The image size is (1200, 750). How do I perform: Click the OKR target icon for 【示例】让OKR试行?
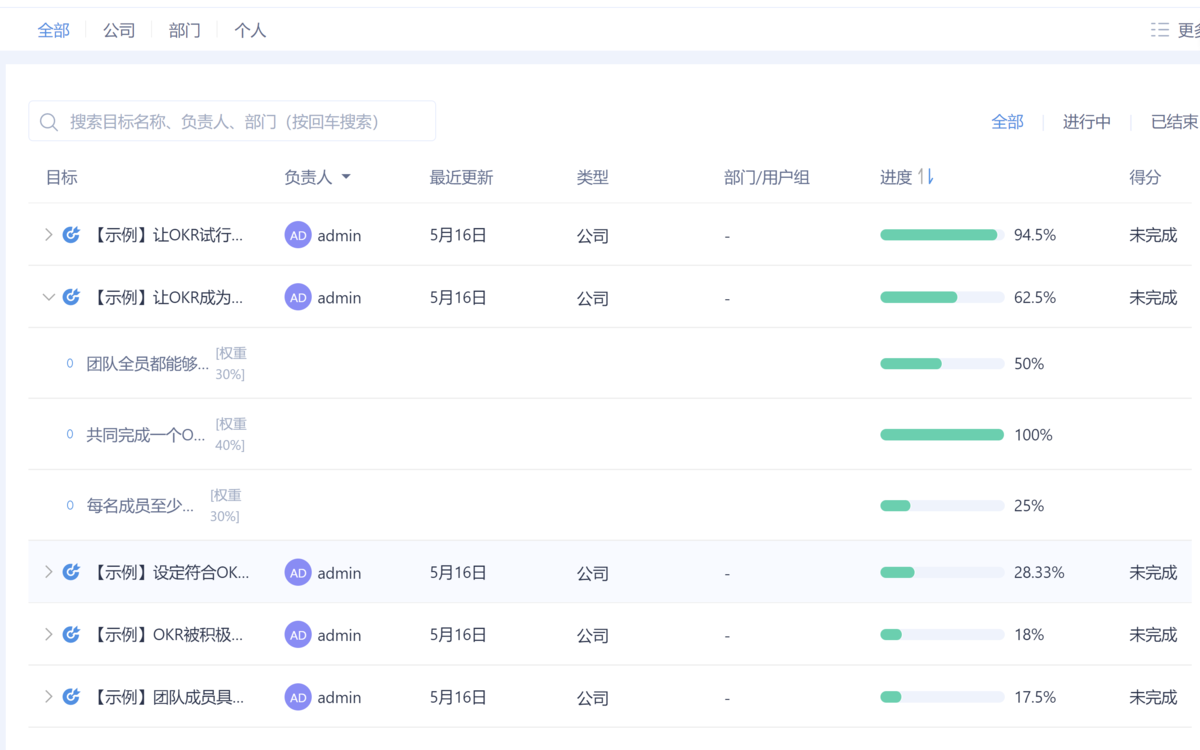point(71,235)
